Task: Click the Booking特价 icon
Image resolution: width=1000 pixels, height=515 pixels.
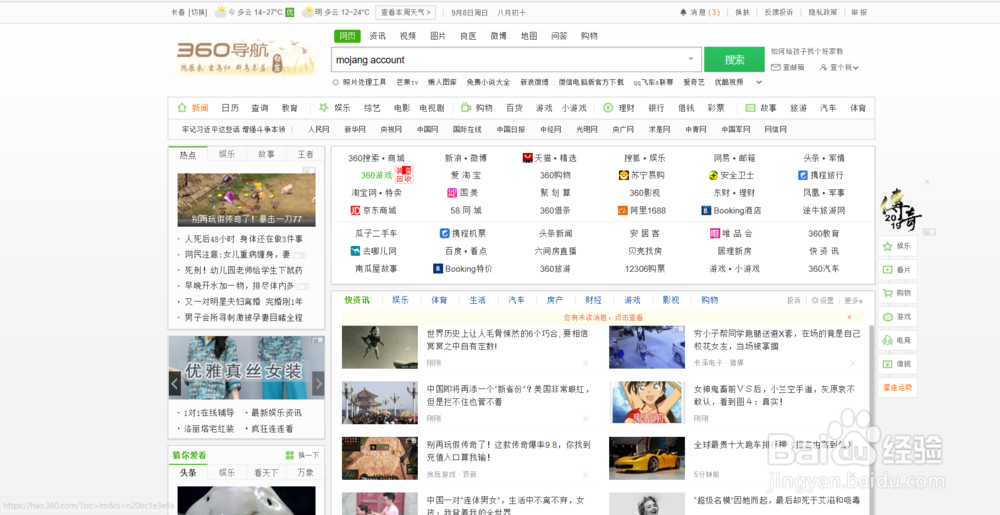Action: 438,269
